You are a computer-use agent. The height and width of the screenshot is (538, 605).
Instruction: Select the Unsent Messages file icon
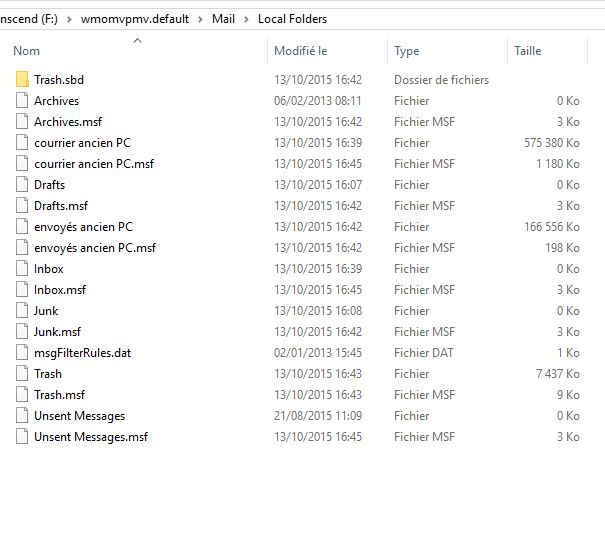click(x=23, y=416)
